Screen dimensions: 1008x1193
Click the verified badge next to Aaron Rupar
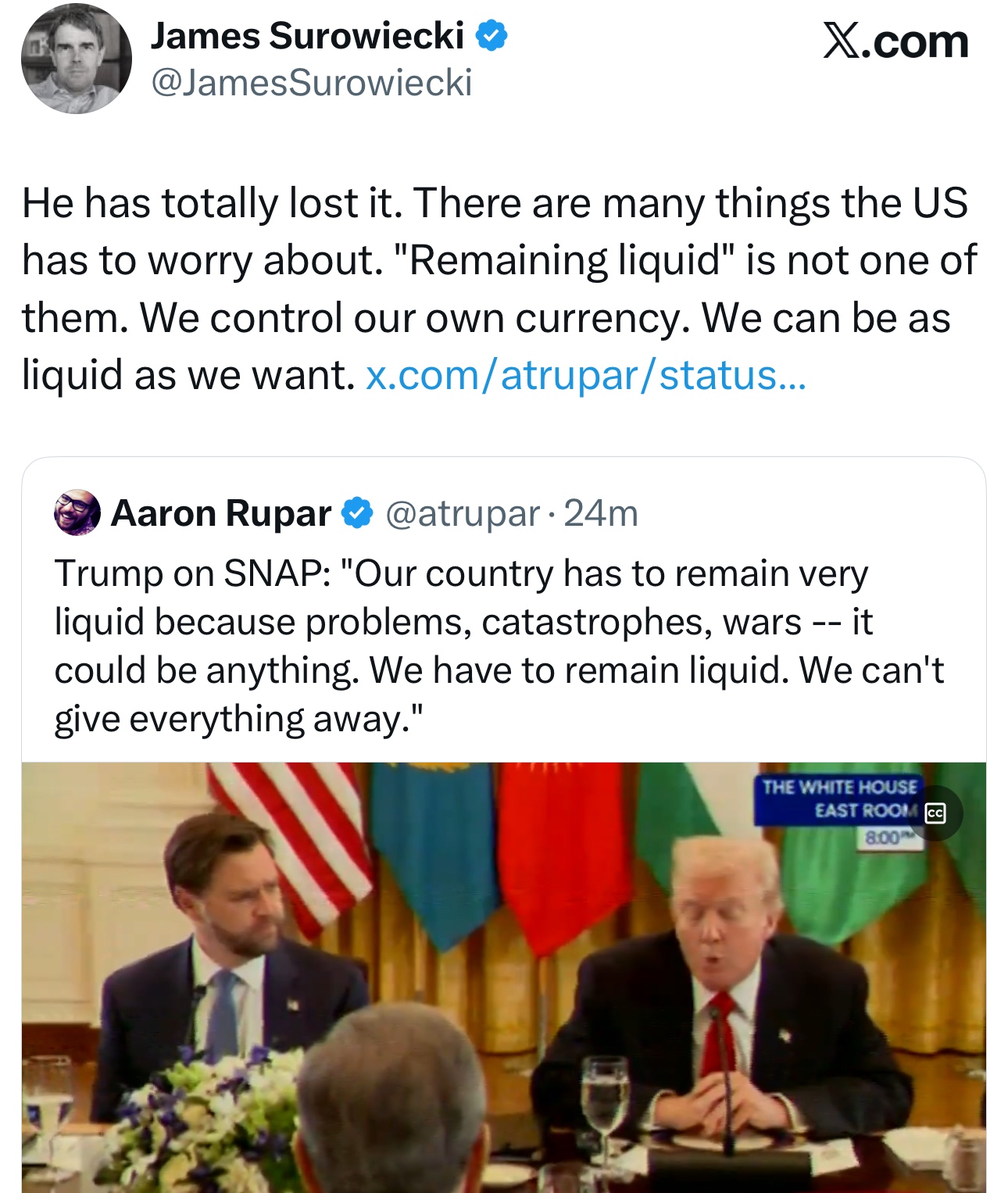tap(358, 513)
